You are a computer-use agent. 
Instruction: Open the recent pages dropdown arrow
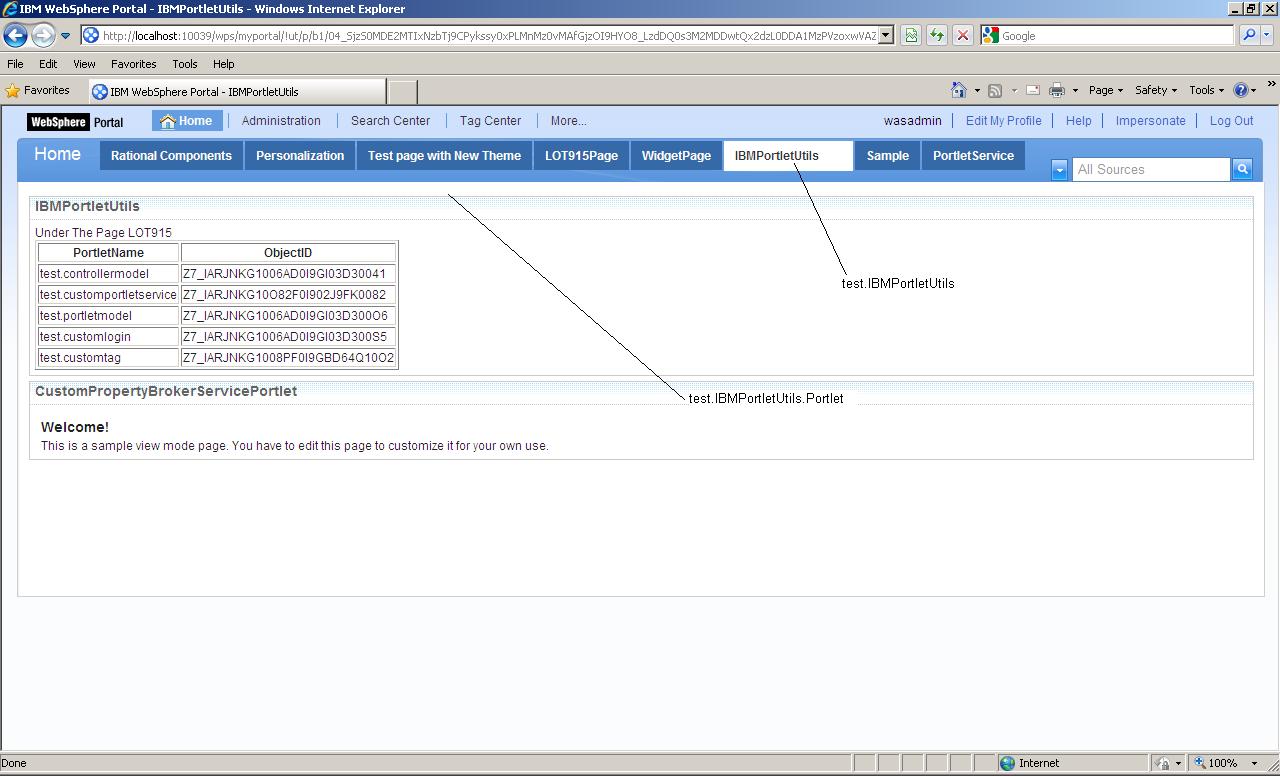click(65, 36)
